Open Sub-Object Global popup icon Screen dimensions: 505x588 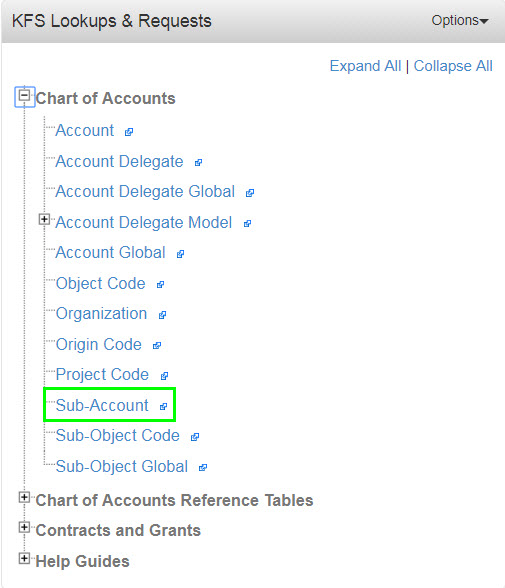[203, 468]
